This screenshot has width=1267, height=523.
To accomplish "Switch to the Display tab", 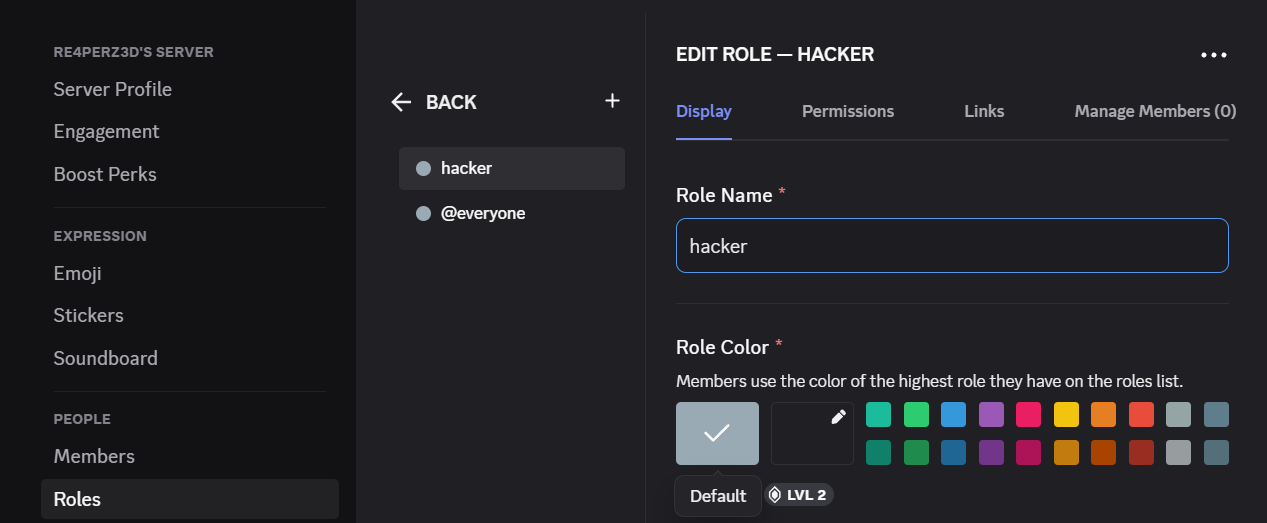I will click(704, 111).
